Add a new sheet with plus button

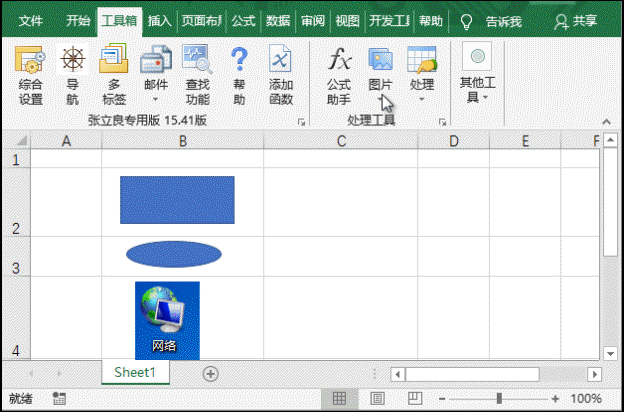point(210,373)
